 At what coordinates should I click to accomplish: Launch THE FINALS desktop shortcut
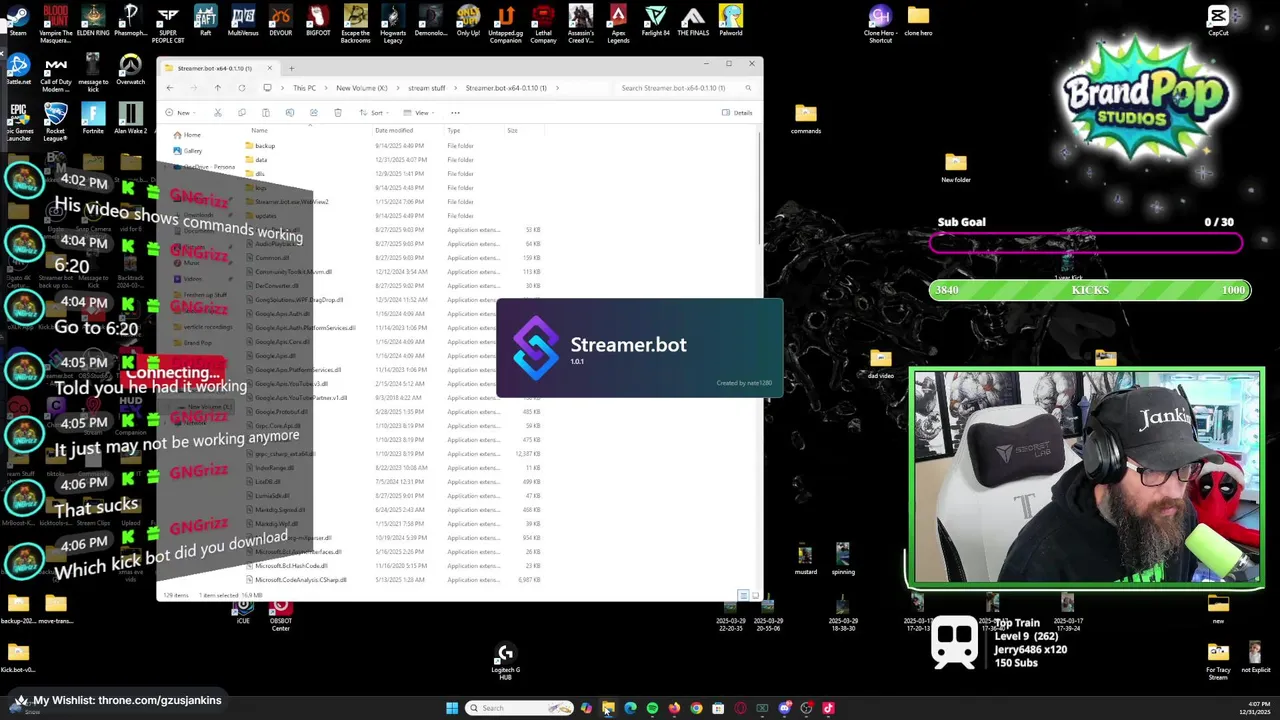[x=693, y=20]
